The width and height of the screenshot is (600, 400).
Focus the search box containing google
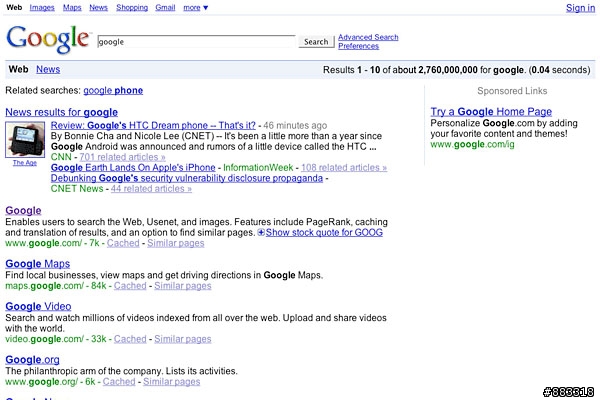[196, 41]
